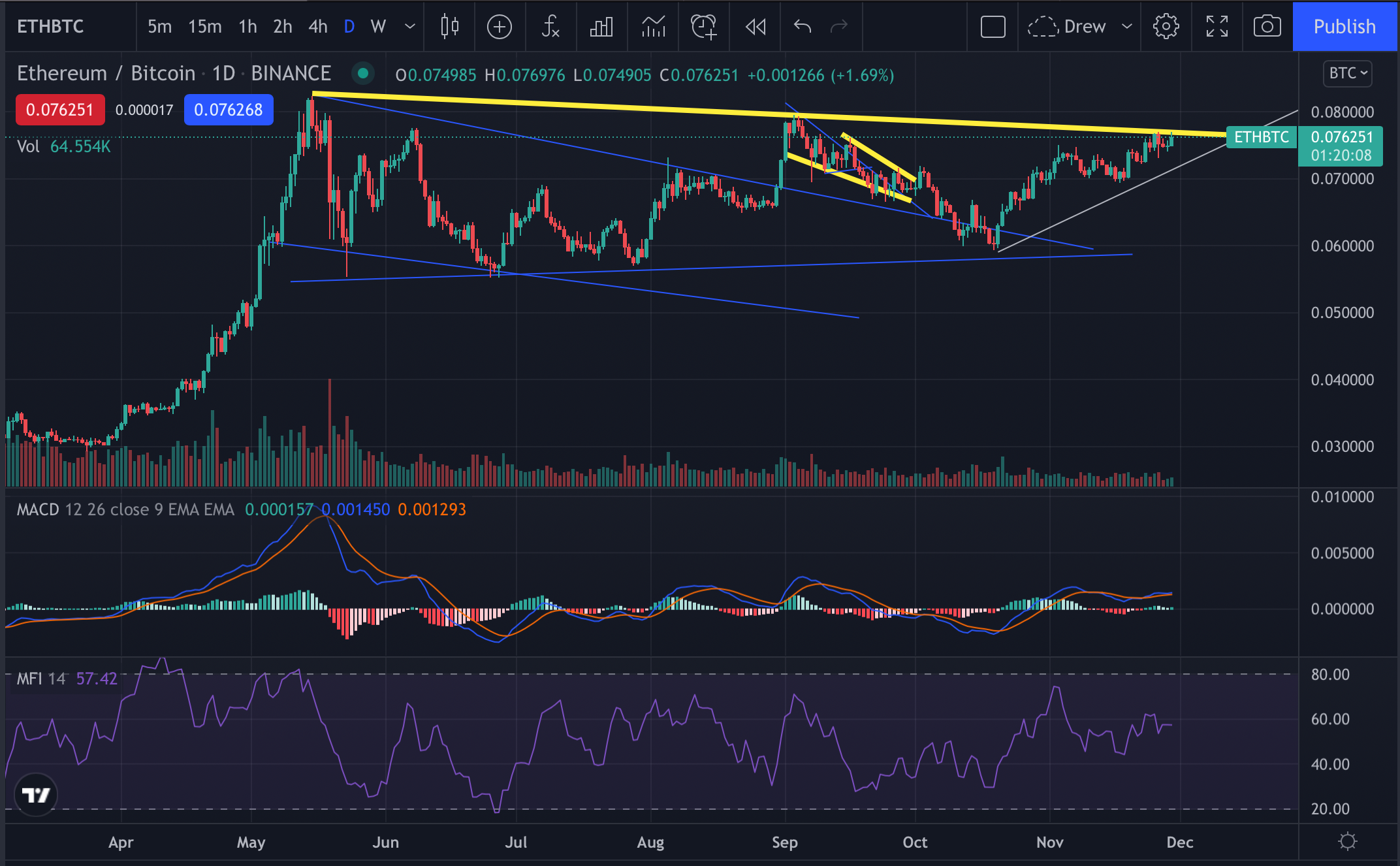Open candlestick chart style selector

[449, 27]
